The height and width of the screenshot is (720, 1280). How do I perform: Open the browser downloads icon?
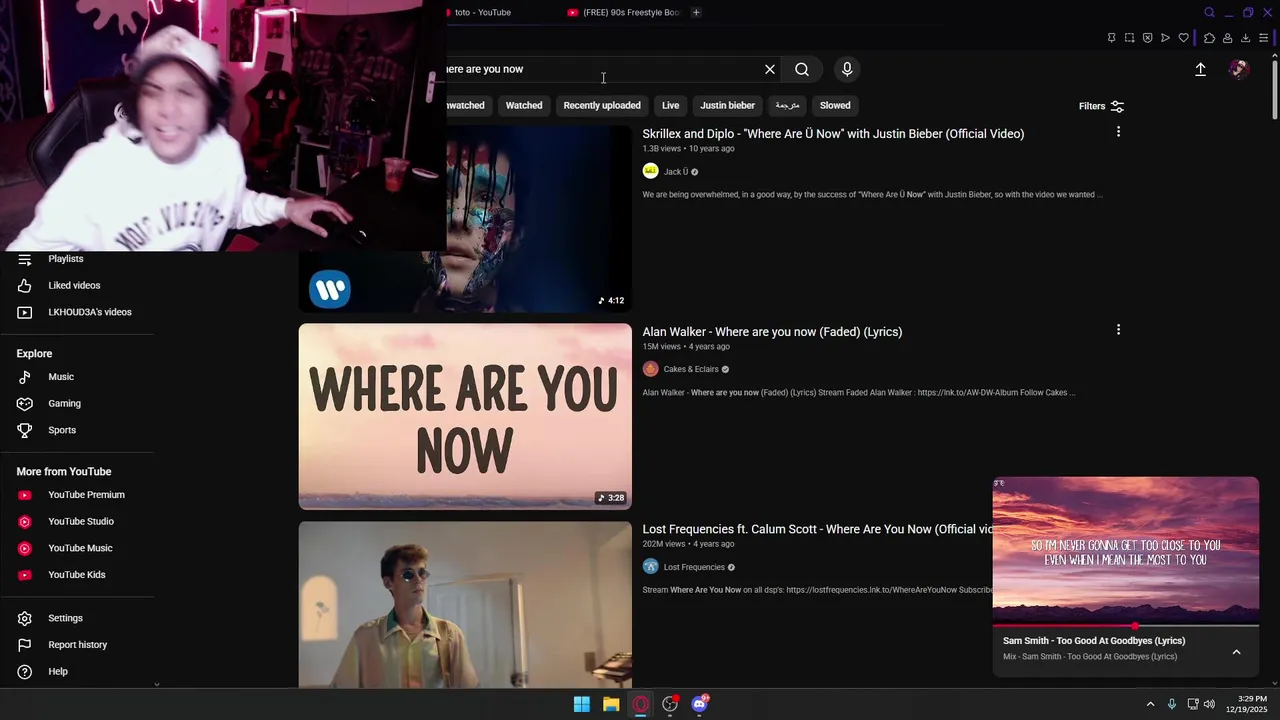pyautogui.click(x=1245, y=38)
